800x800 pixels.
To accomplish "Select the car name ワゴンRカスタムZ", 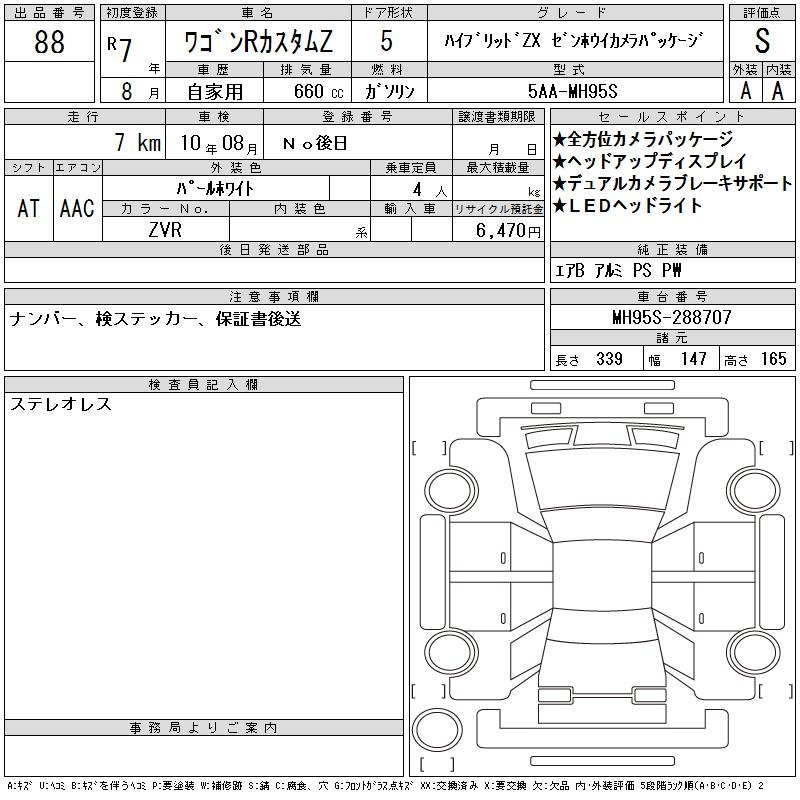I will pos(258,42).
